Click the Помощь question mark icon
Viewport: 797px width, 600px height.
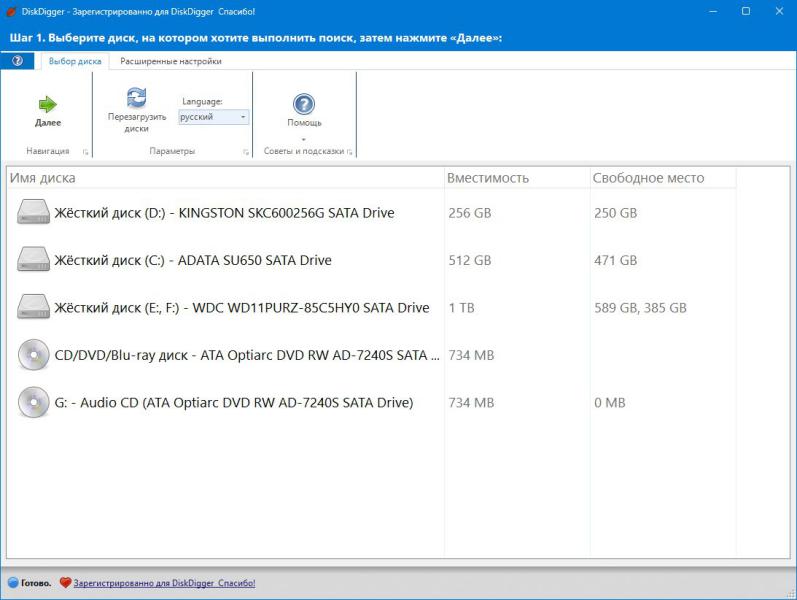[x=304, y=104]
